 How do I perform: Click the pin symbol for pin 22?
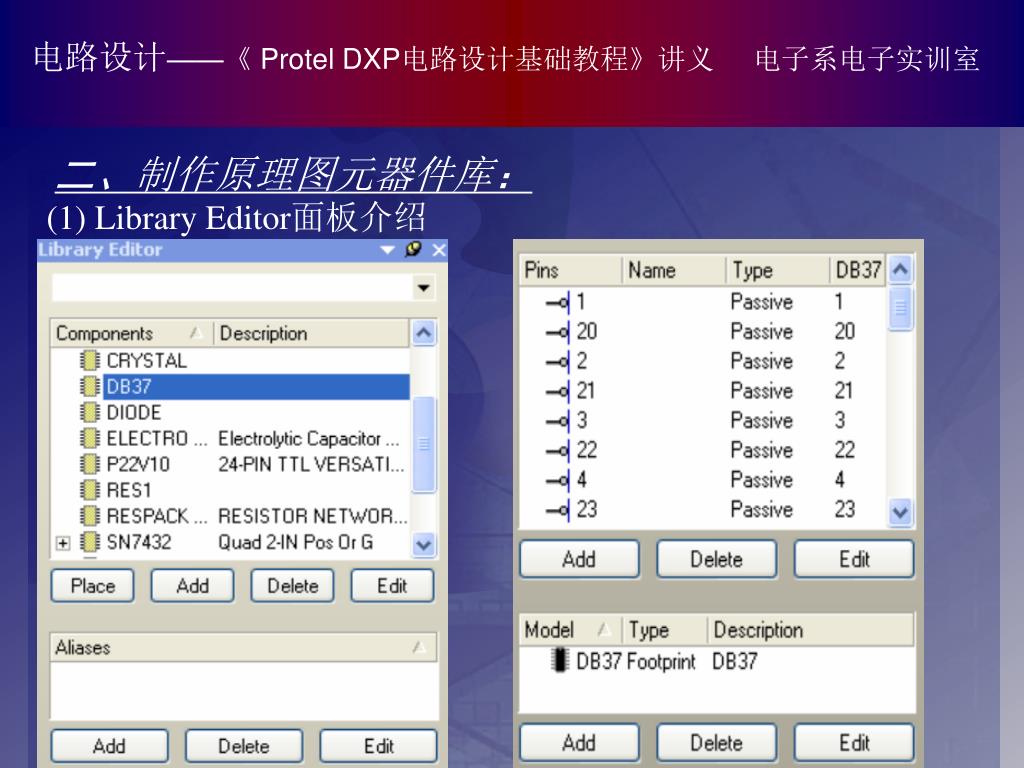[558, 450]
